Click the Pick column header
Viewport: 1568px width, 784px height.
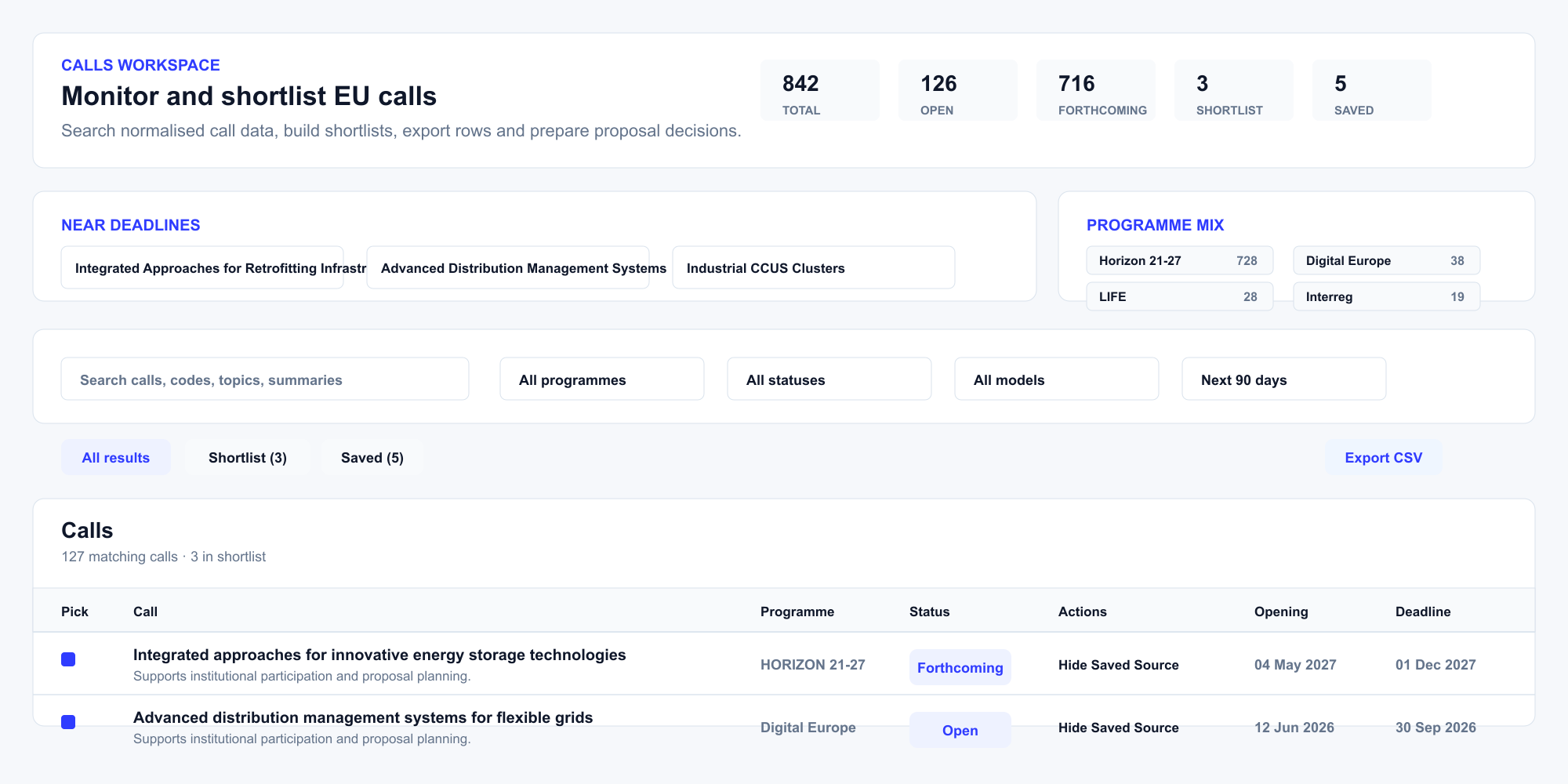coord(74,612)
